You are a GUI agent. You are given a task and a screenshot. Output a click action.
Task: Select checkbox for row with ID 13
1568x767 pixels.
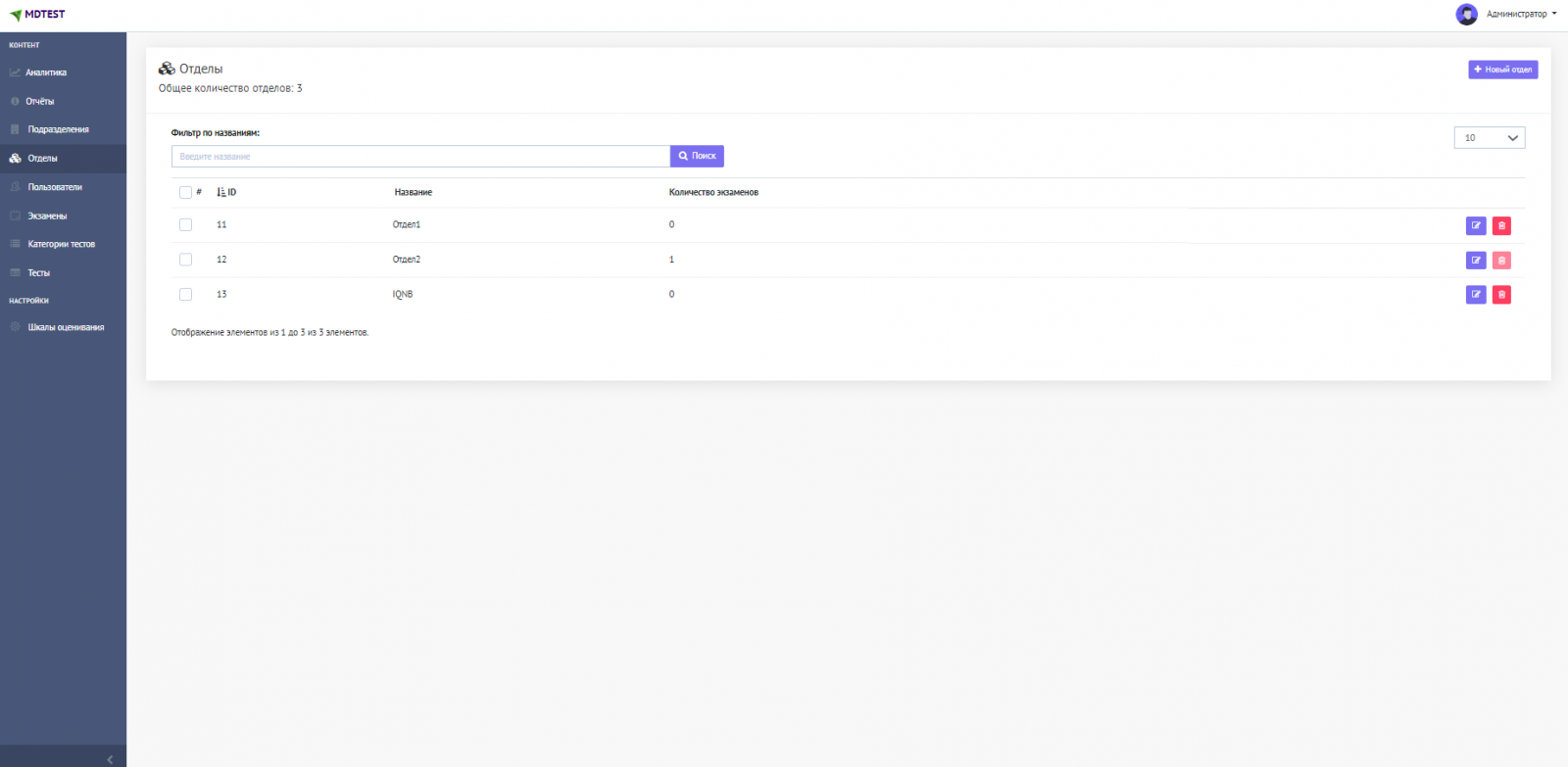185,295
